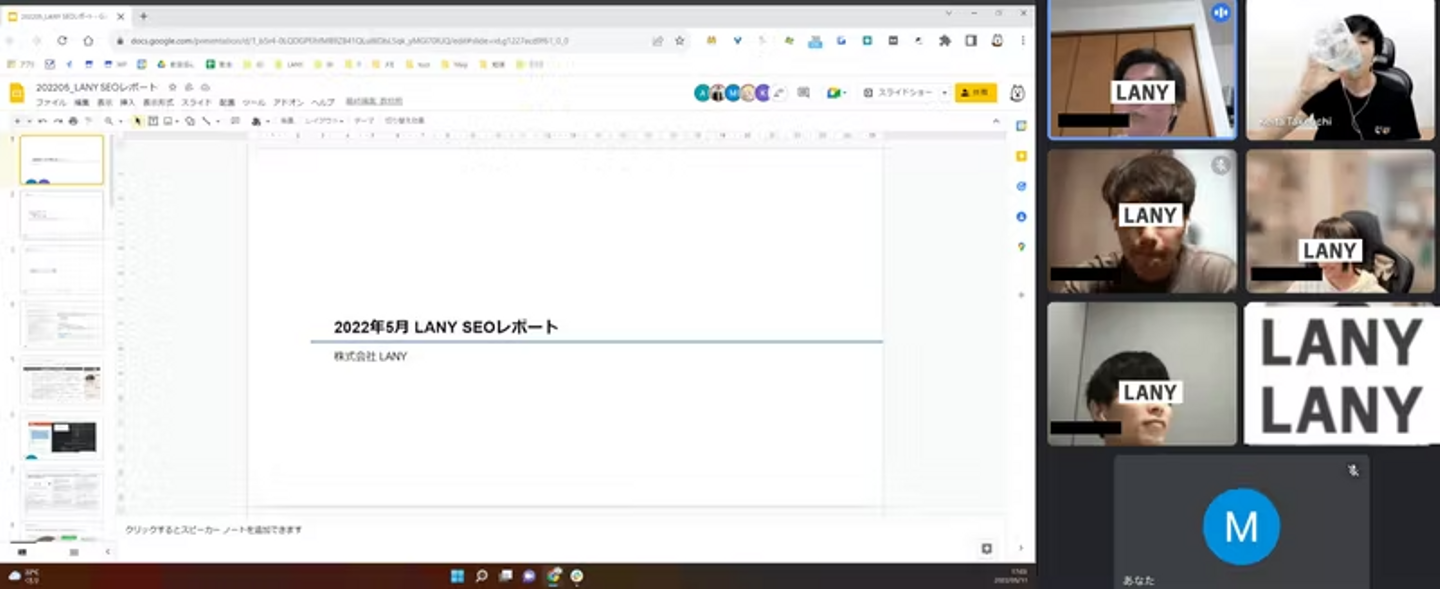Select the first slide thumbnail
Screen dimensions: 1440x589
pyautogui.click(x=62, y=160)
